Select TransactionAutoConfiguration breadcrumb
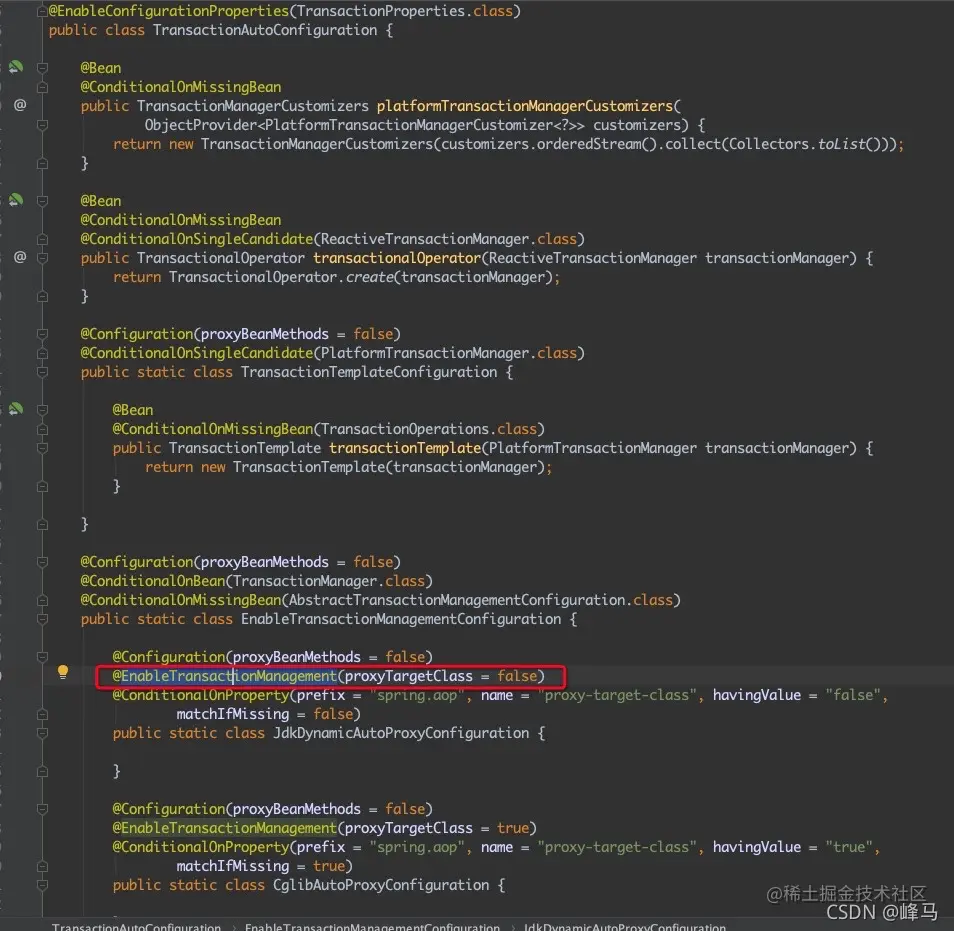This screenshot has width=954, height=931. pyautogui.click(x=136, y=926)
